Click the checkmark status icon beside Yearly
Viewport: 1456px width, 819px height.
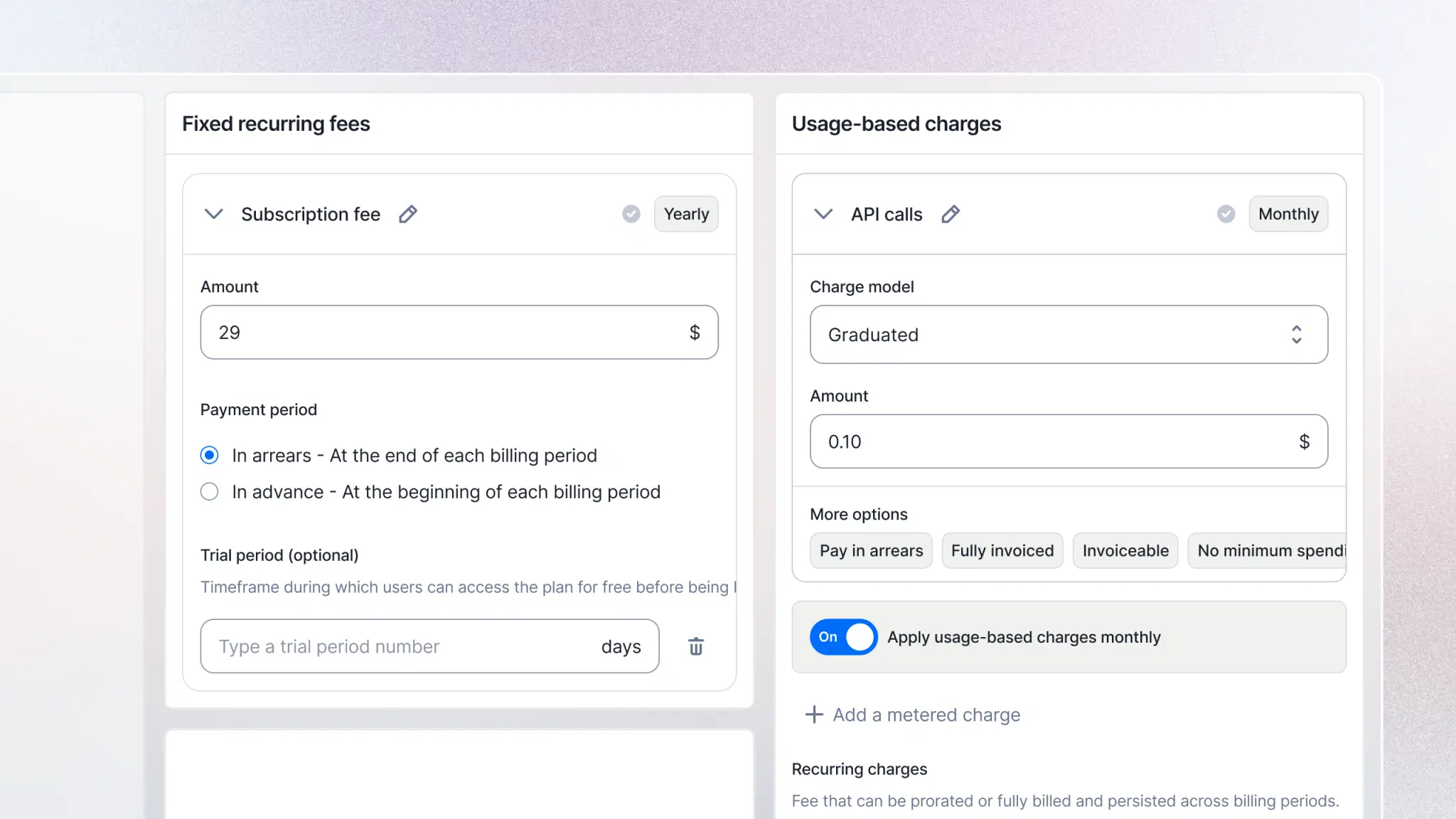coord(631,214)
